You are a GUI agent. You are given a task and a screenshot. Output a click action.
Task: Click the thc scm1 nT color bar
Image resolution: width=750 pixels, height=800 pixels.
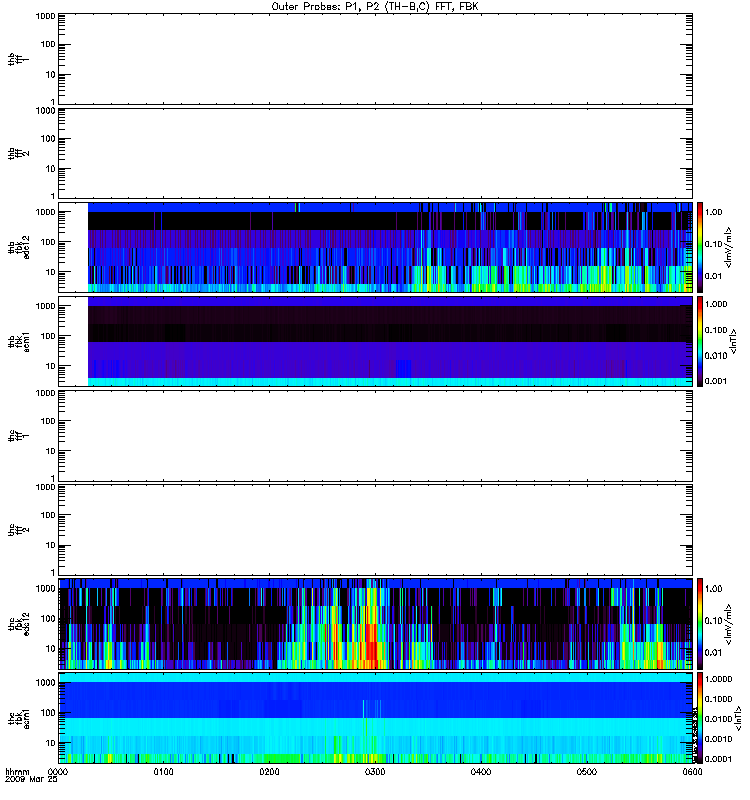(x=700, y=718)
